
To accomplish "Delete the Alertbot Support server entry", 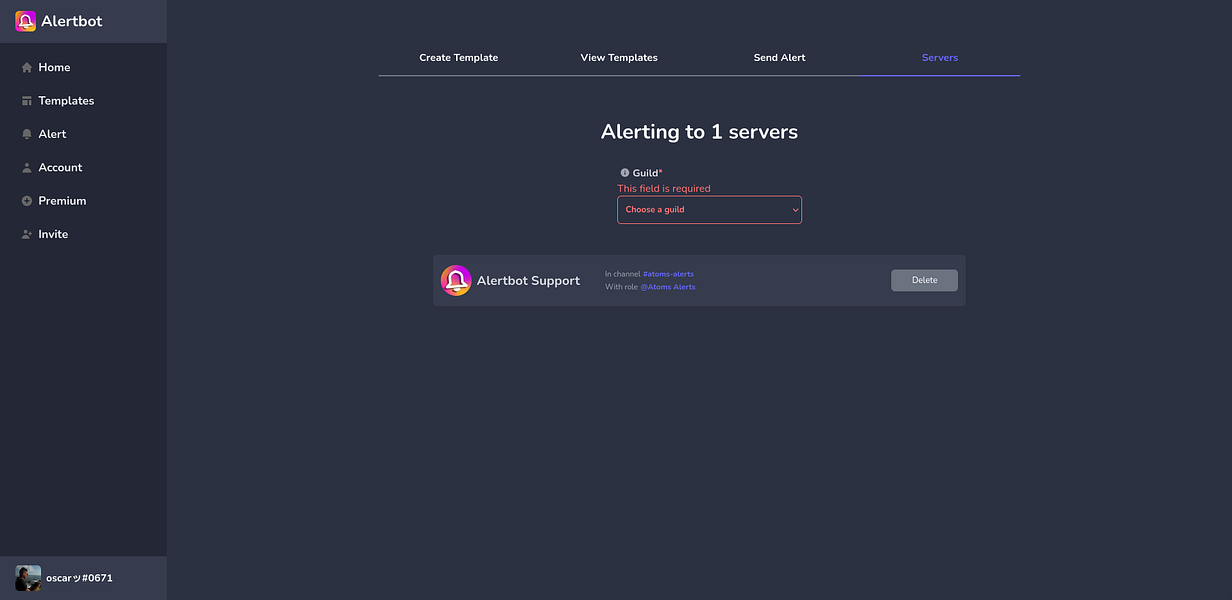I will pyautogui.click(x=923, y=280).
